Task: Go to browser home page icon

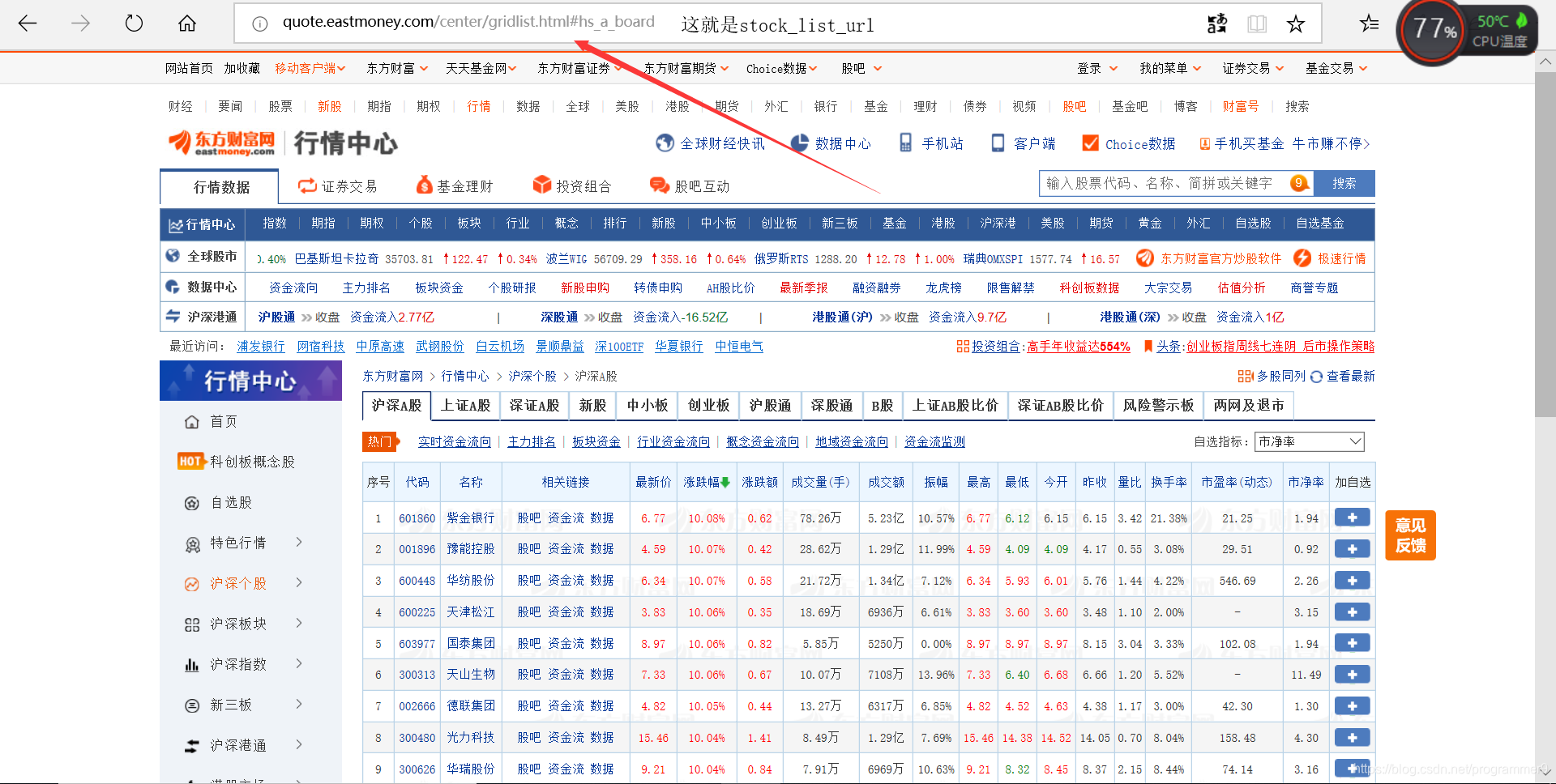Action: pyautogui.click(x=187, y=23)
